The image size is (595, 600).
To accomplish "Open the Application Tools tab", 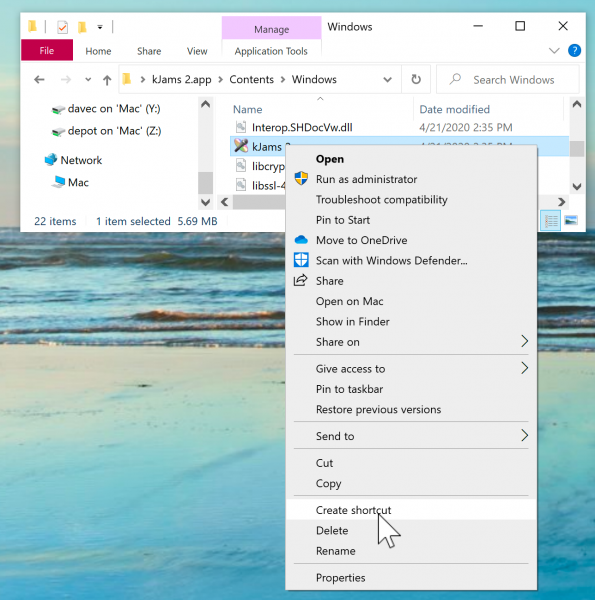I will pyautogui.click(x=271, y=51).
